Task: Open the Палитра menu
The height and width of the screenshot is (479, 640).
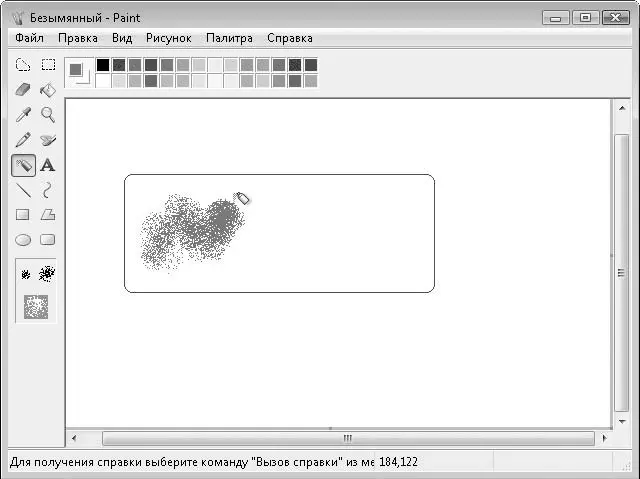Action: click(229, 38)
